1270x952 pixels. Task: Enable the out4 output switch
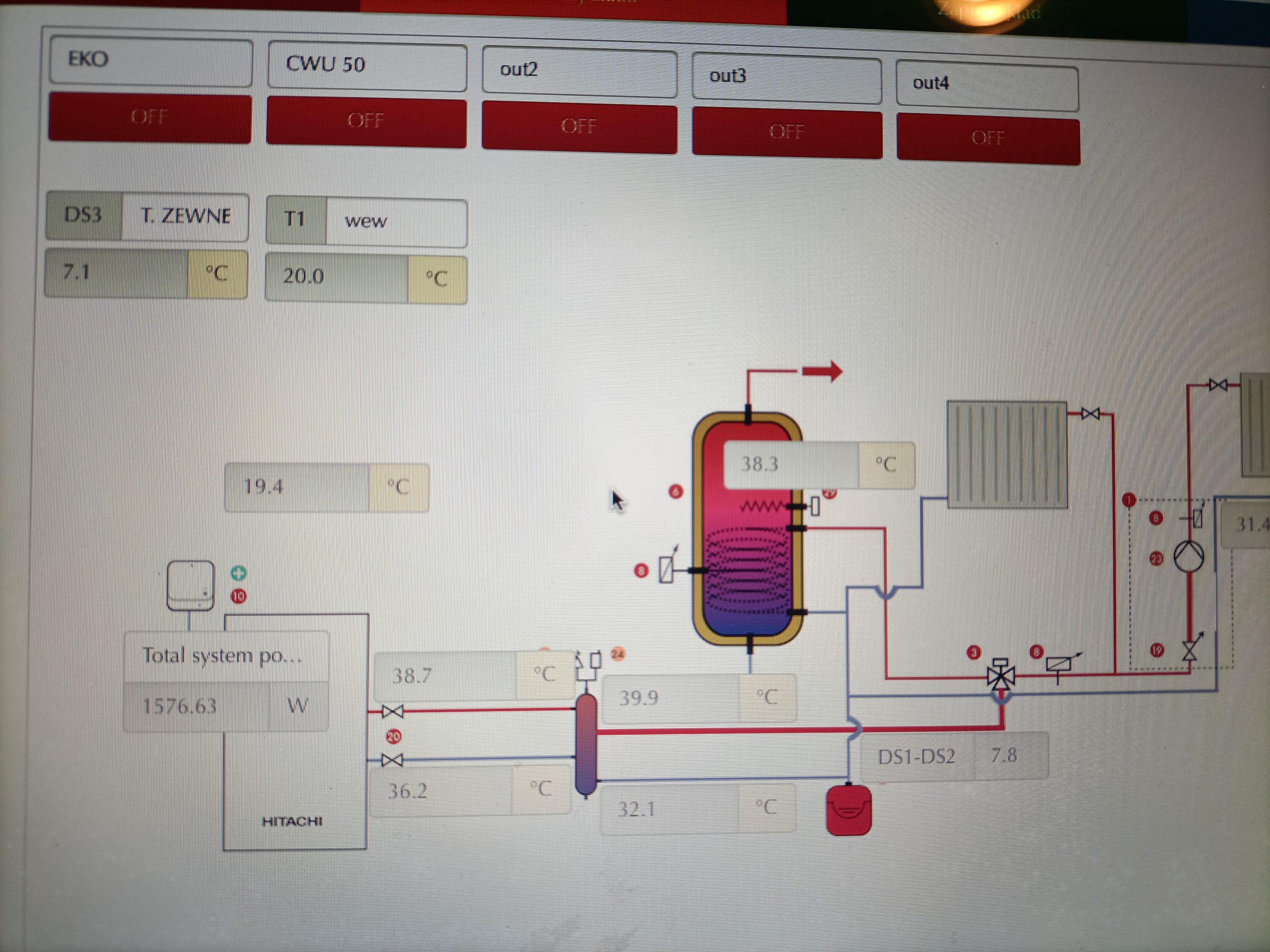pos(988,139)
